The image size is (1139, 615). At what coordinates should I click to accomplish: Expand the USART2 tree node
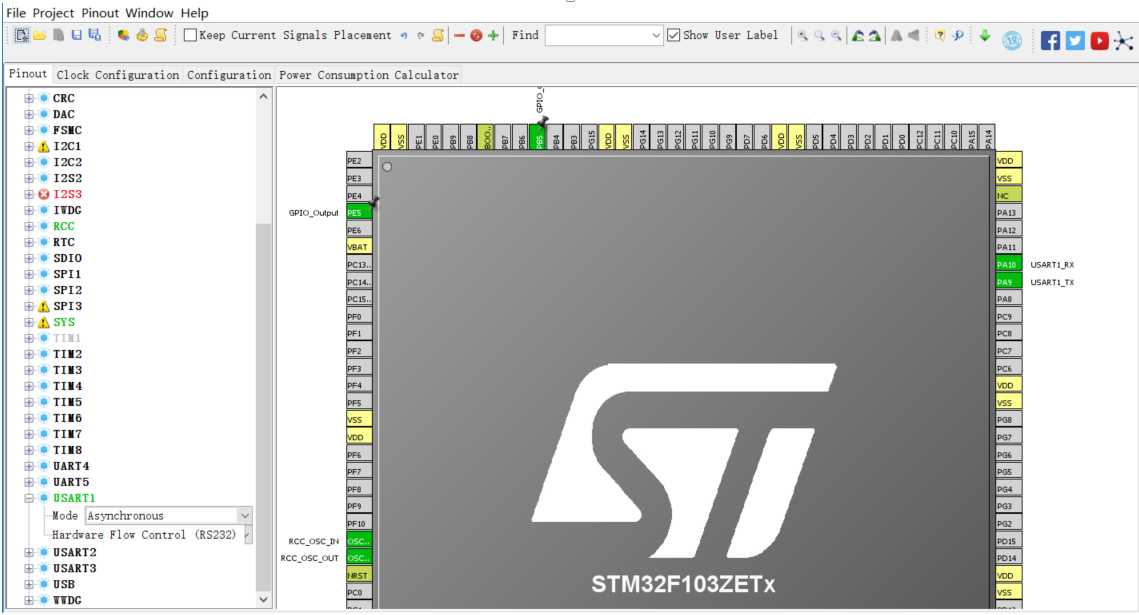point(28,552)
